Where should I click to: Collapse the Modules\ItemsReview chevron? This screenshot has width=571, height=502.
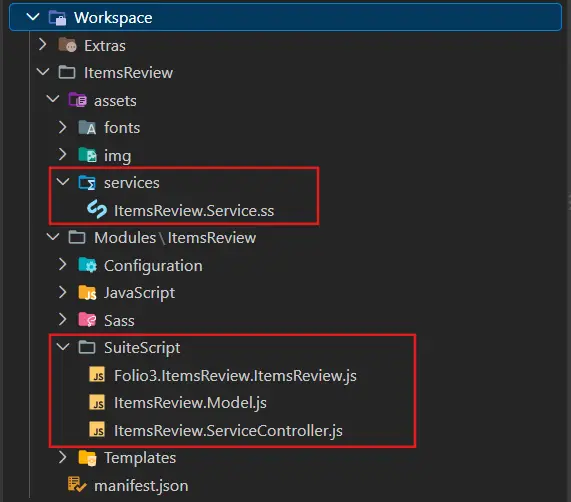[x=53, y=237]
